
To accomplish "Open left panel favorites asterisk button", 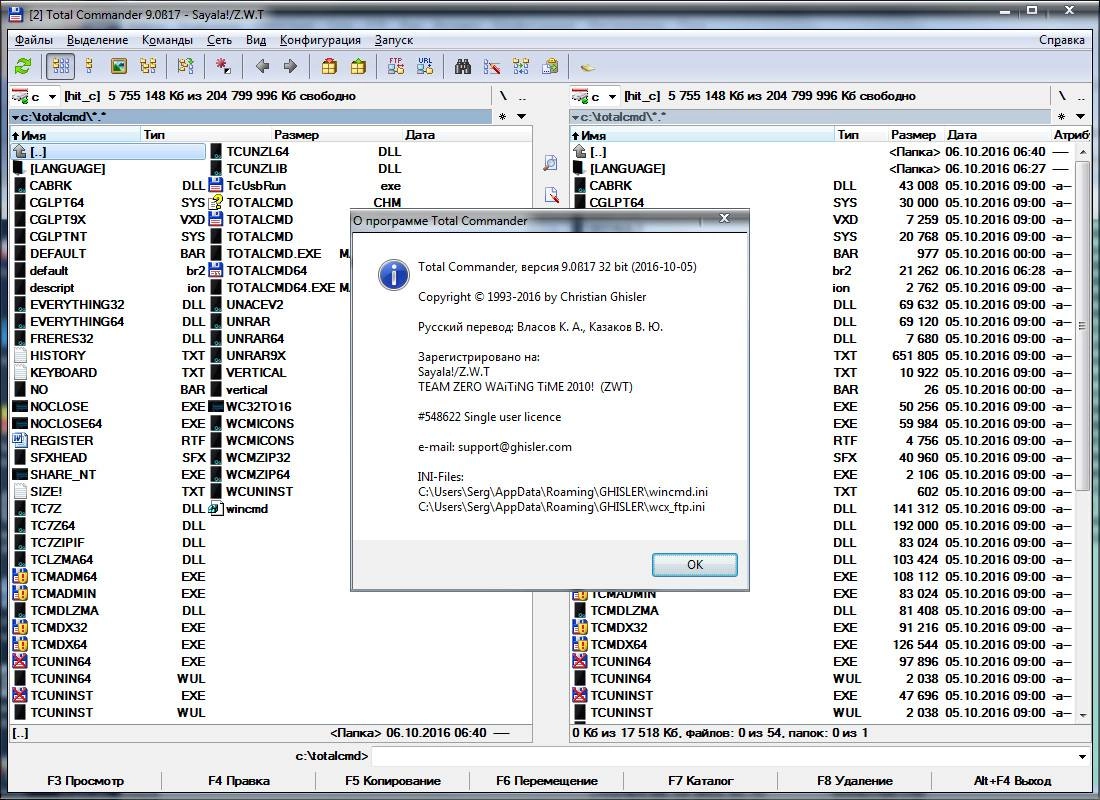I will [502, 116].
